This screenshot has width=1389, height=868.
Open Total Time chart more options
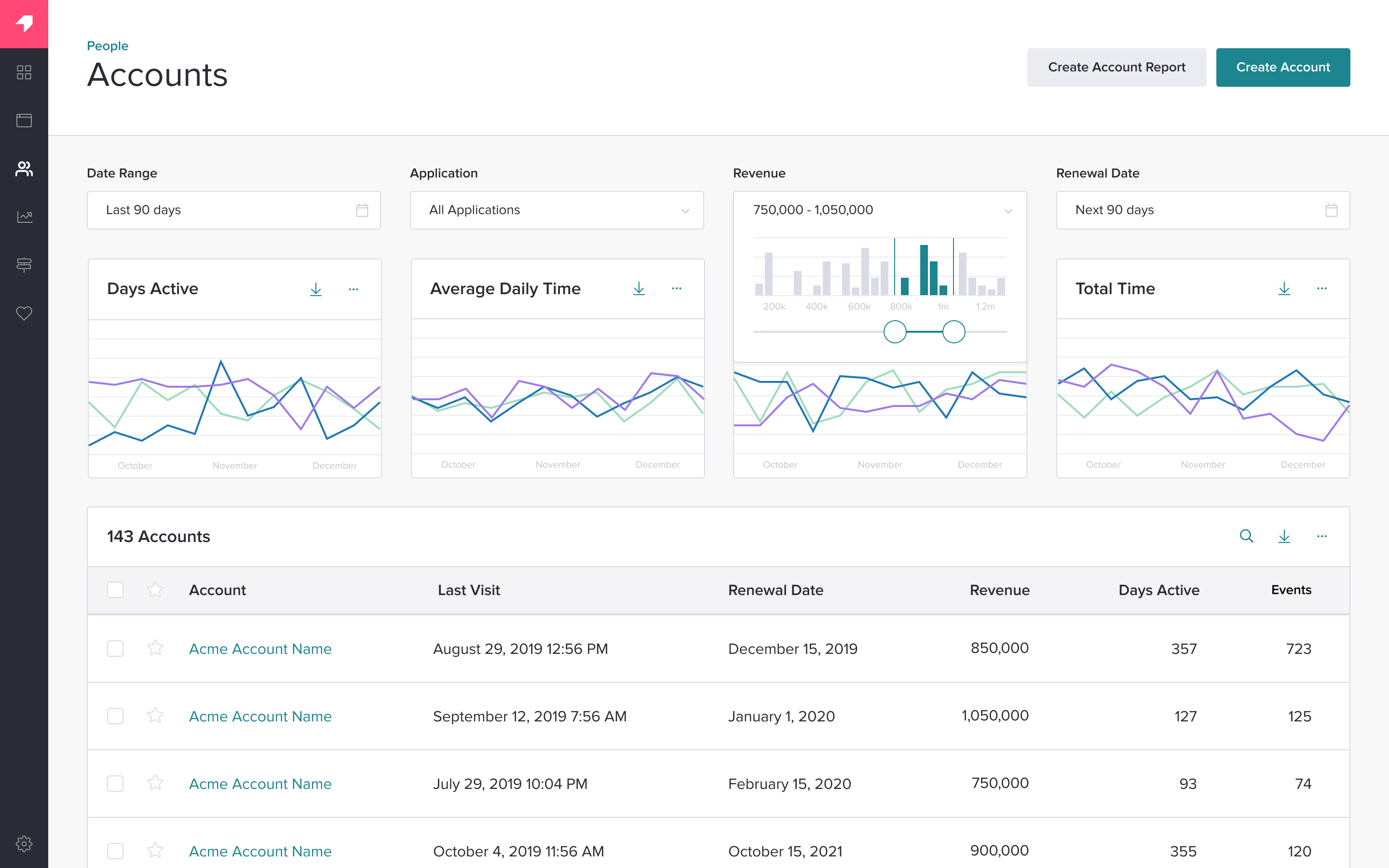(x=1322, y=289)
